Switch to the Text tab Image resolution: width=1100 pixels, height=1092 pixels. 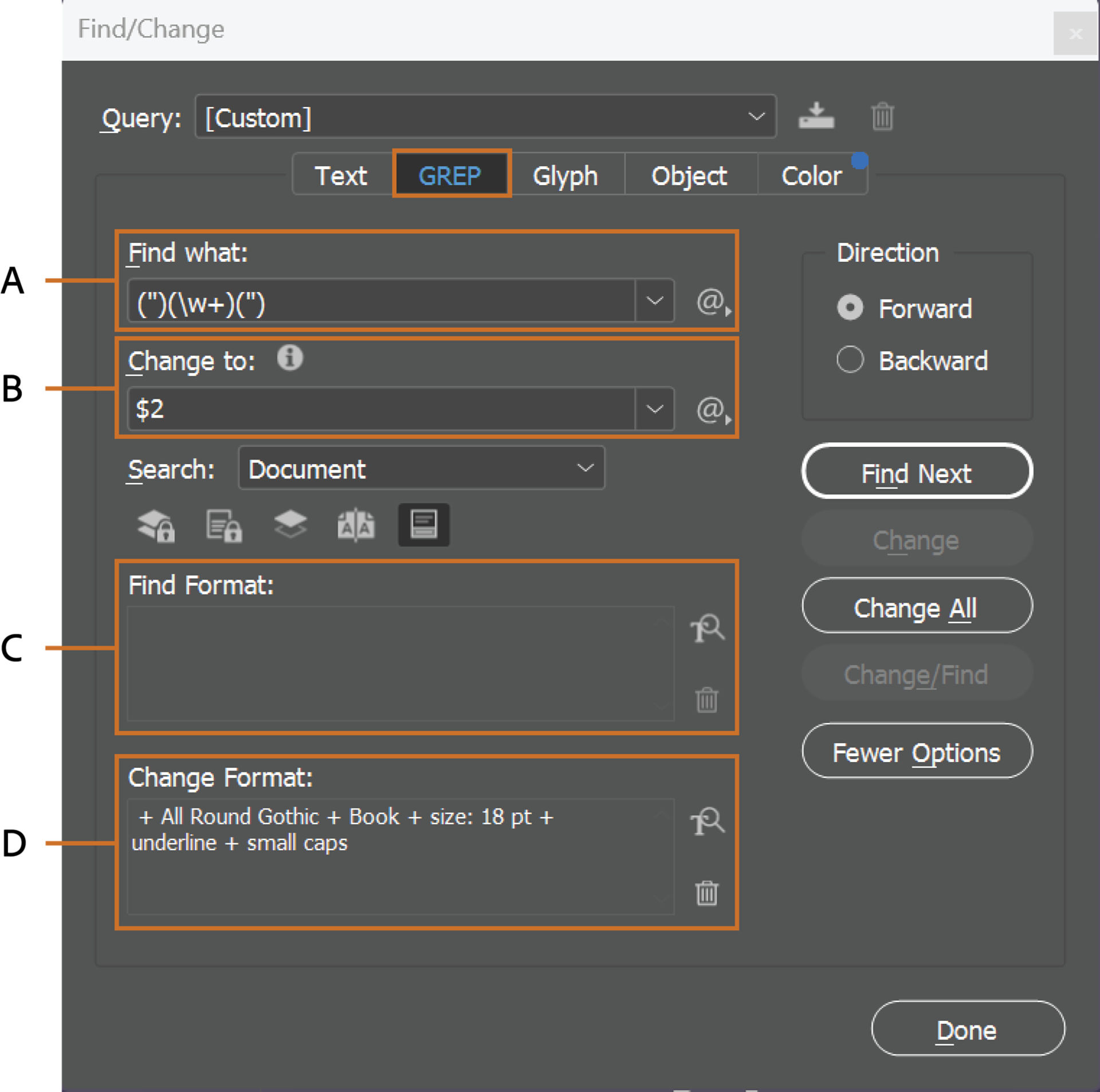coord(340,170)
